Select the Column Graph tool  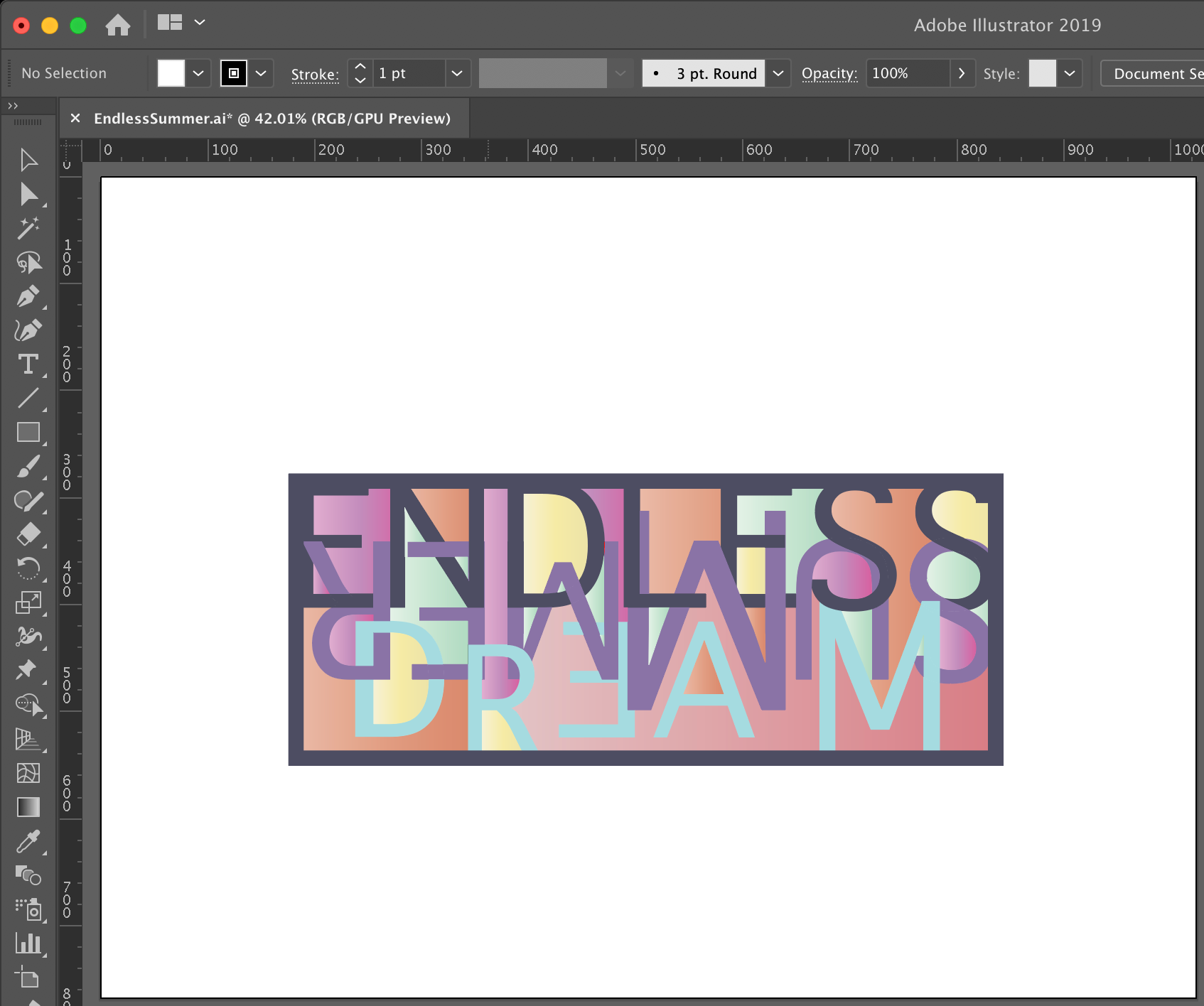click(28, 943)
